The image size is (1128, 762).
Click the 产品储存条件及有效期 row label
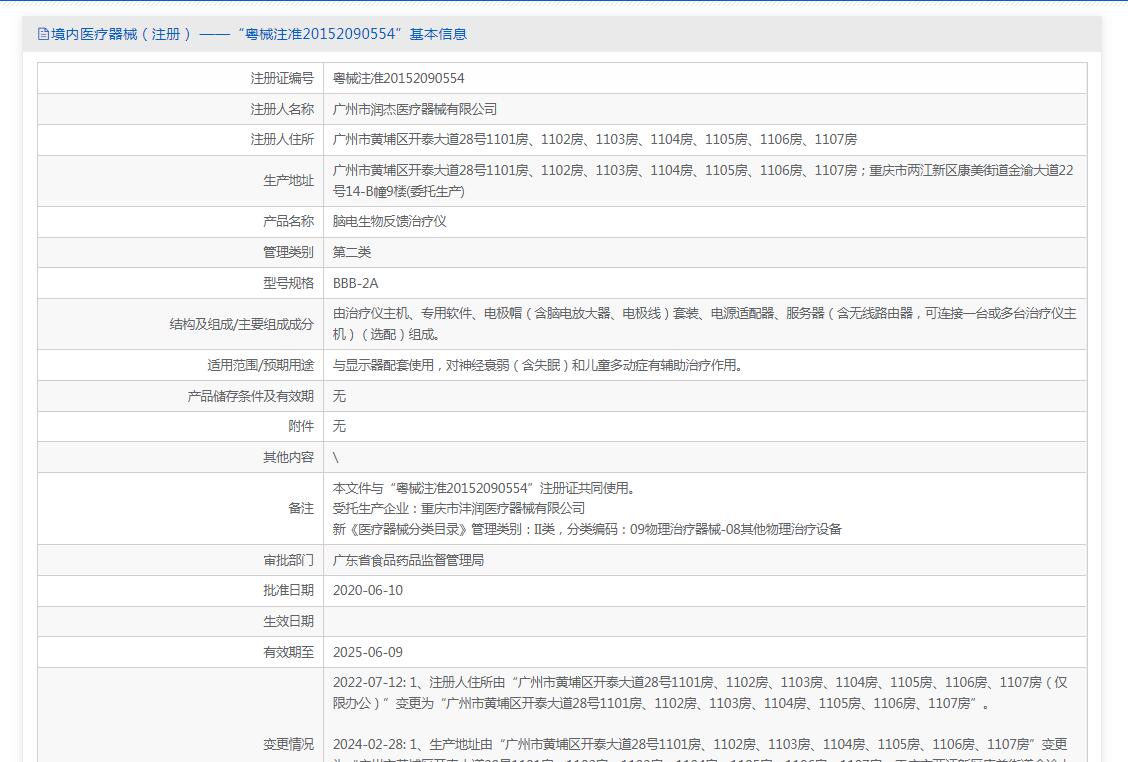tap(250, 396)
